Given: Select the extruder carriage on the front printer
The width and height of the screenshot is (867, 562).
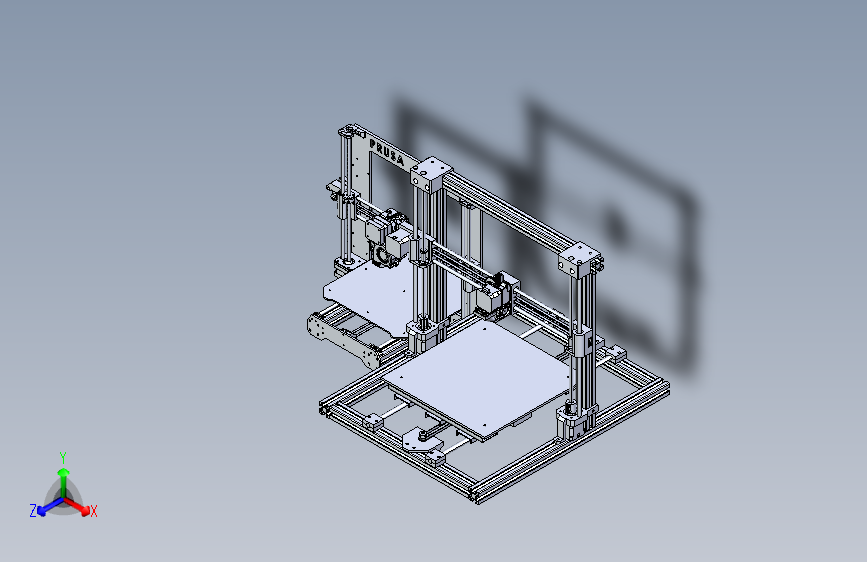Looking at the screenshot, I should (x=495, y=296).
